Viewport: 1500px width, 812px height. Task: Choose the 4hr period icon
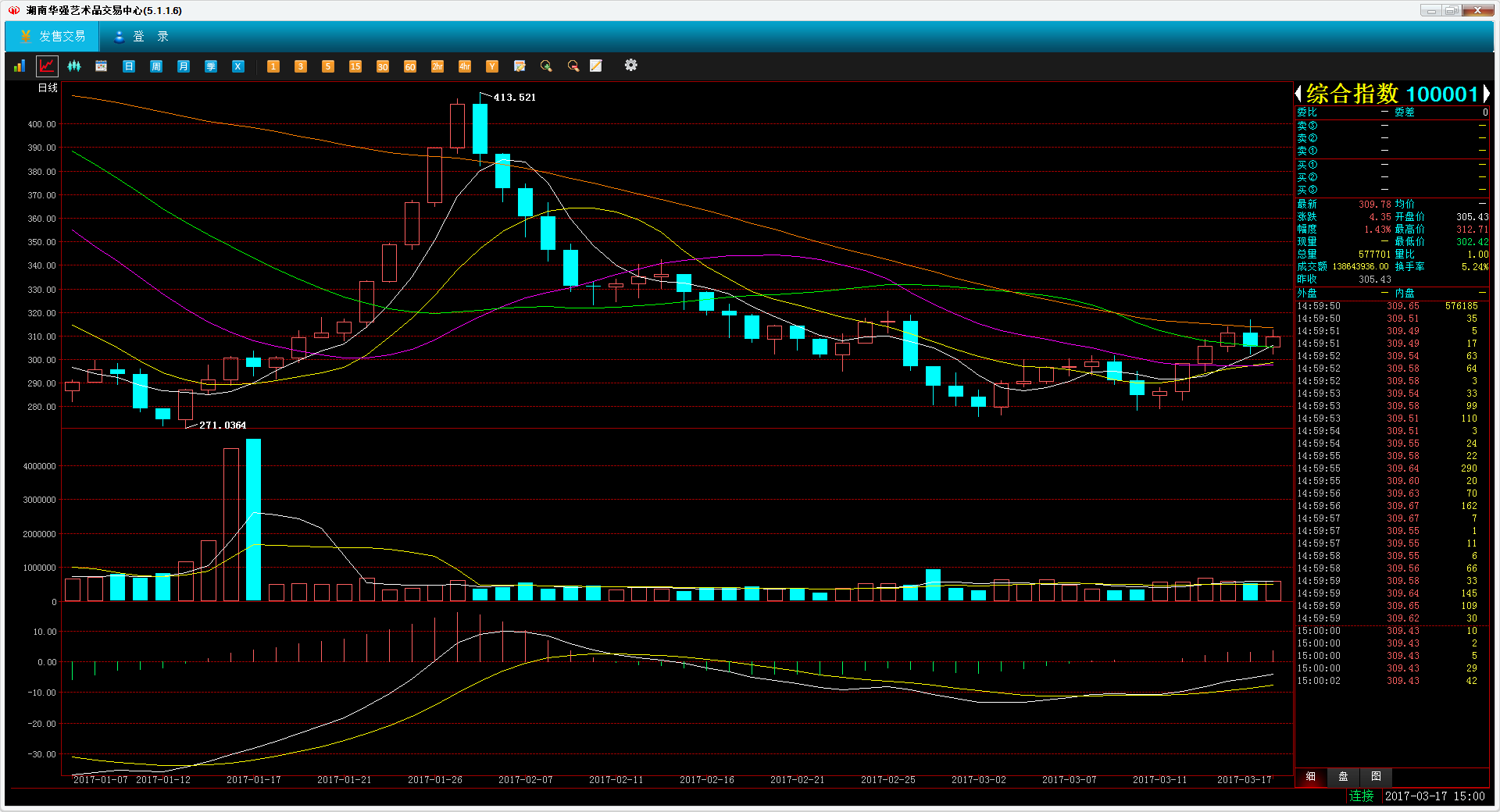[x=465, y=66]
